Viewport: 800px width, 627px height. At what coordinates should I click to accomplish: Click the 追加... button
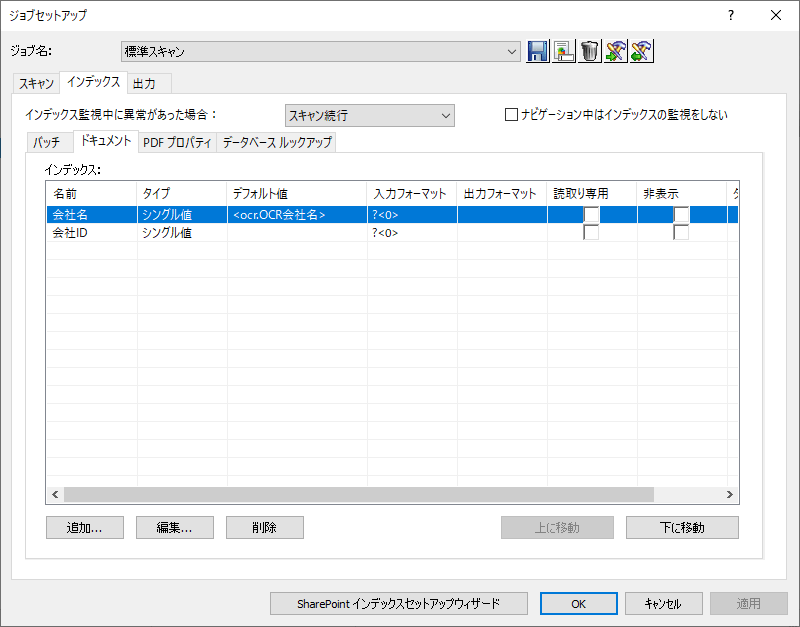[x=85, y=528]
